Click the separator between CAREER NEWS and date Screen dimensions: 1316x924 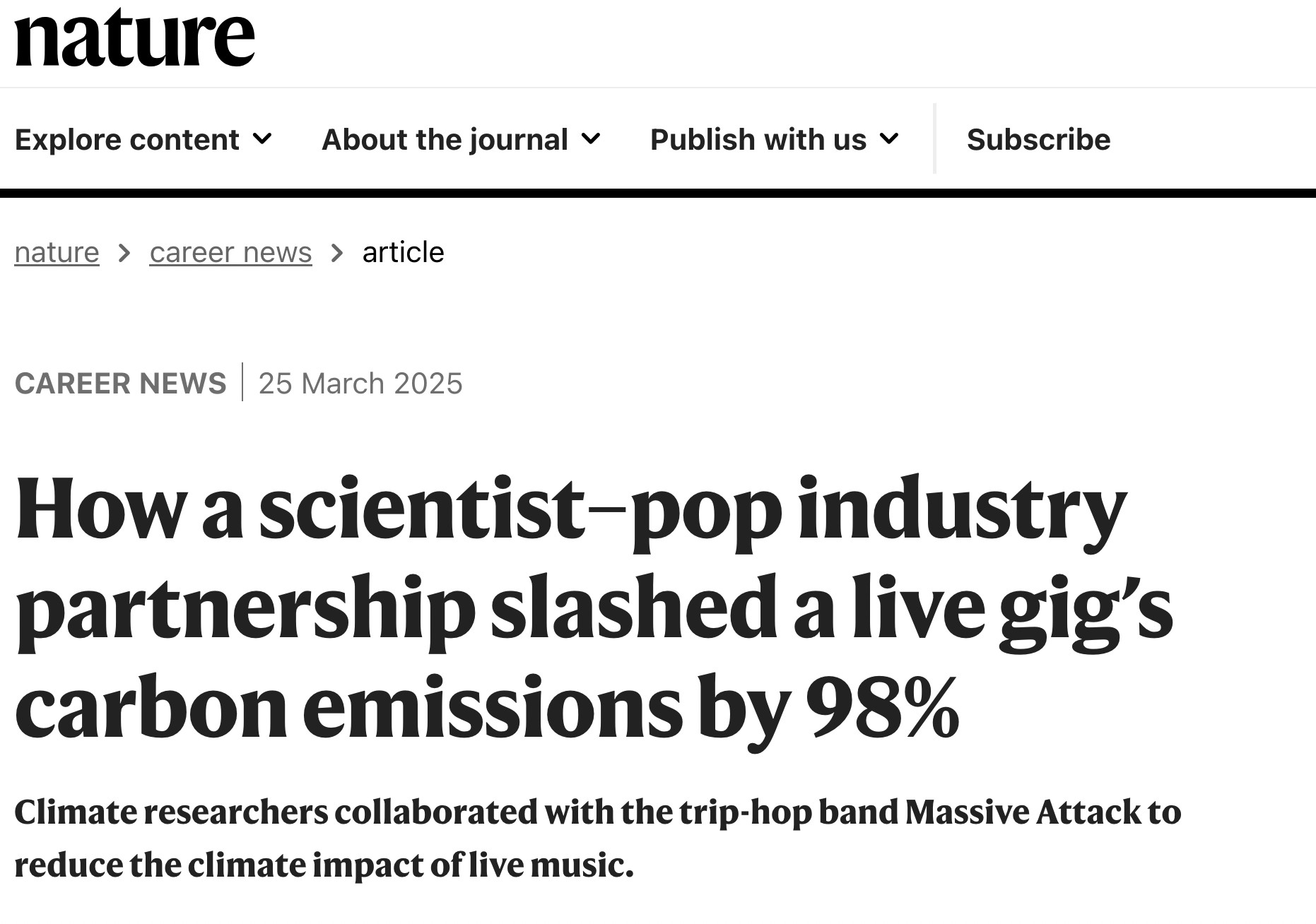[x=242, y=382]
